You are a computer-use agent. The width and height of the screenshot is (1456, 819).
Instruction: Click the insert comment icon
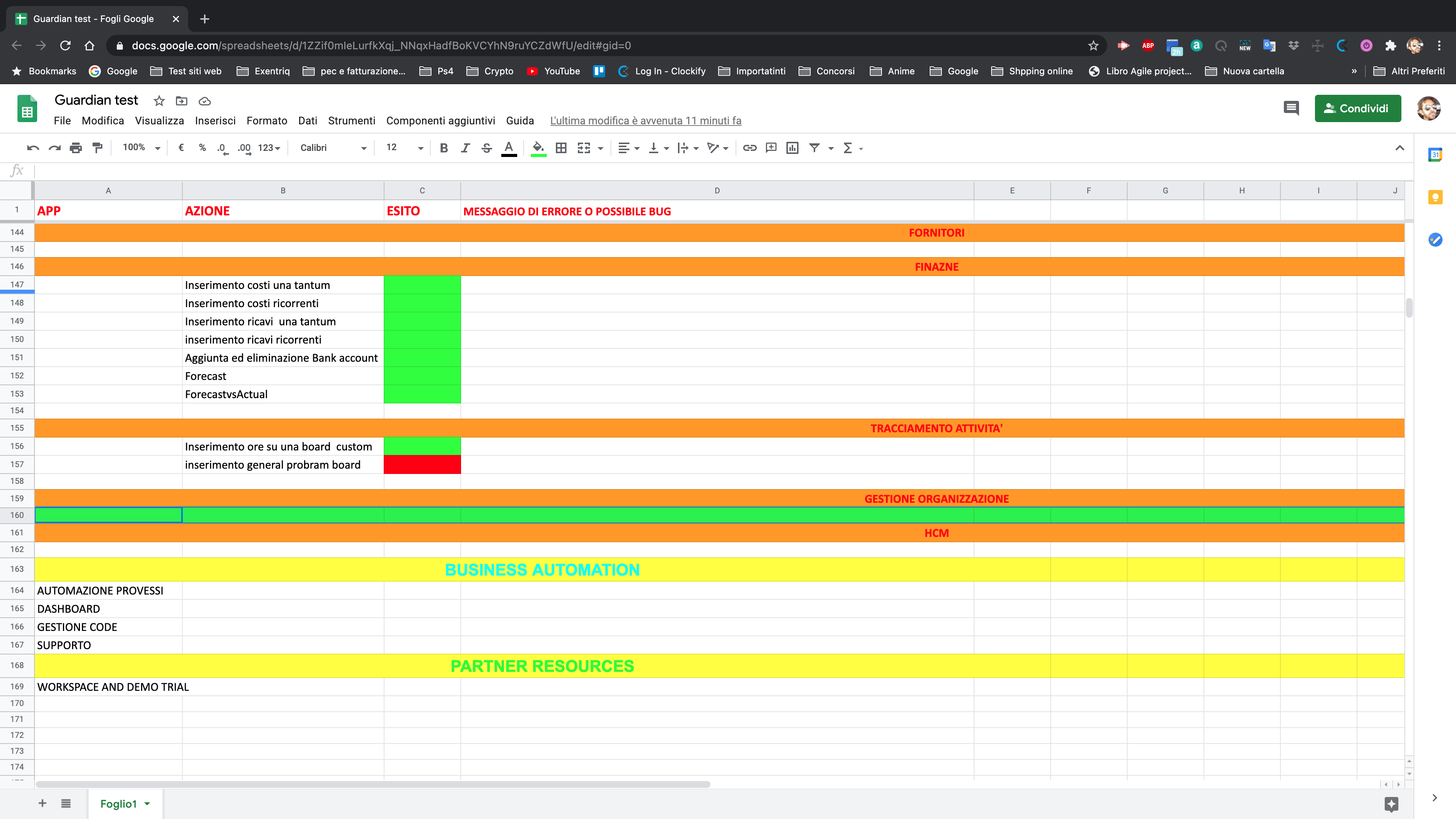771,148
